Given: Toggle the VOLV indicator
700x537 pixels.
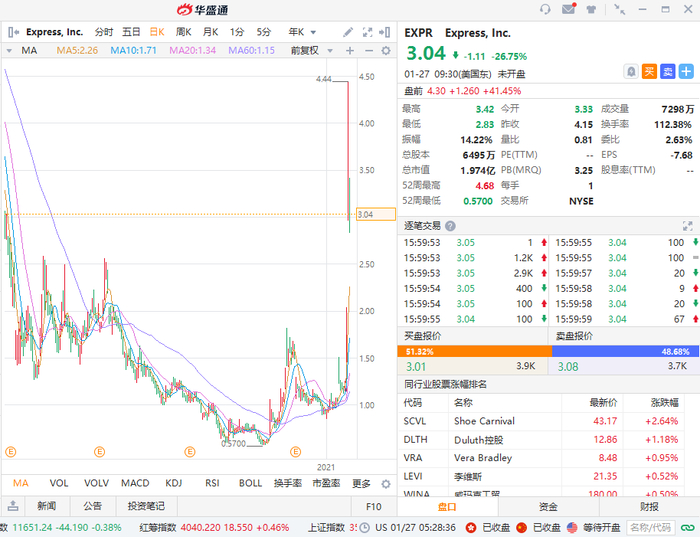Looking at the screenshot, I should click(96, 483).
